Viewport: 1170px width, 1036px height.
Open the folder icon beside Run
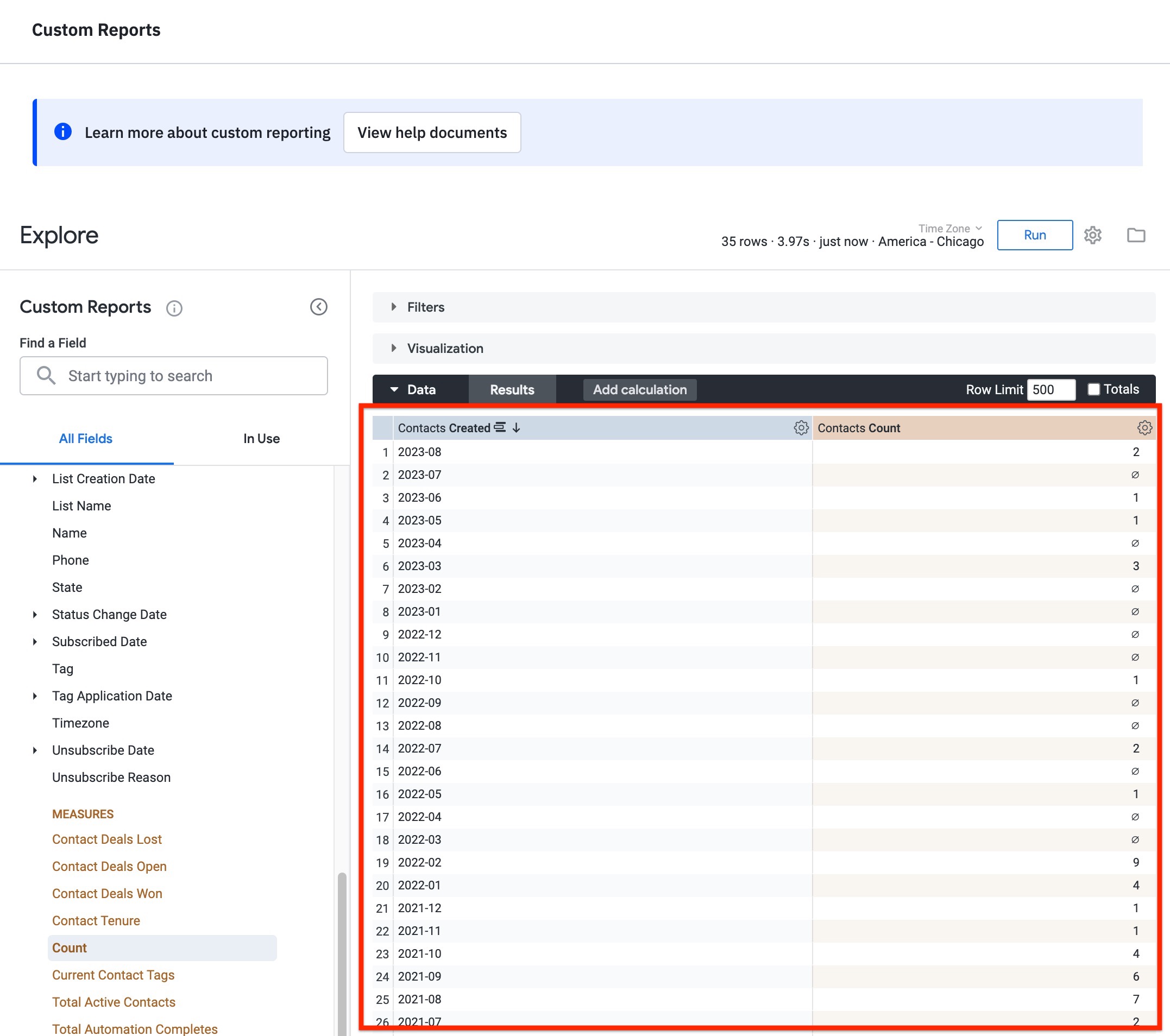click(1136, 235)
